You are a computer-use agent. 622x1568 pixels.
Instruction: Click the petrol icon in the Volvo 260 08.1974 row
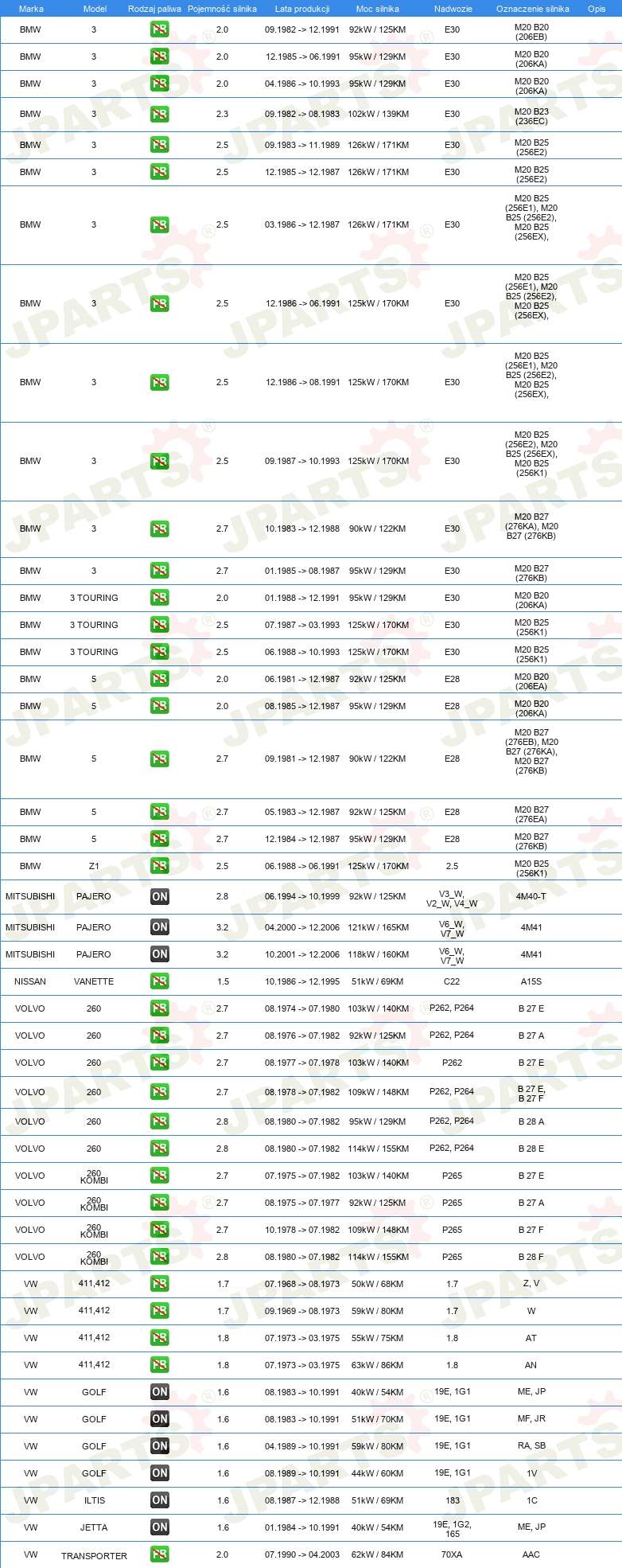(x=160, y=1008)
